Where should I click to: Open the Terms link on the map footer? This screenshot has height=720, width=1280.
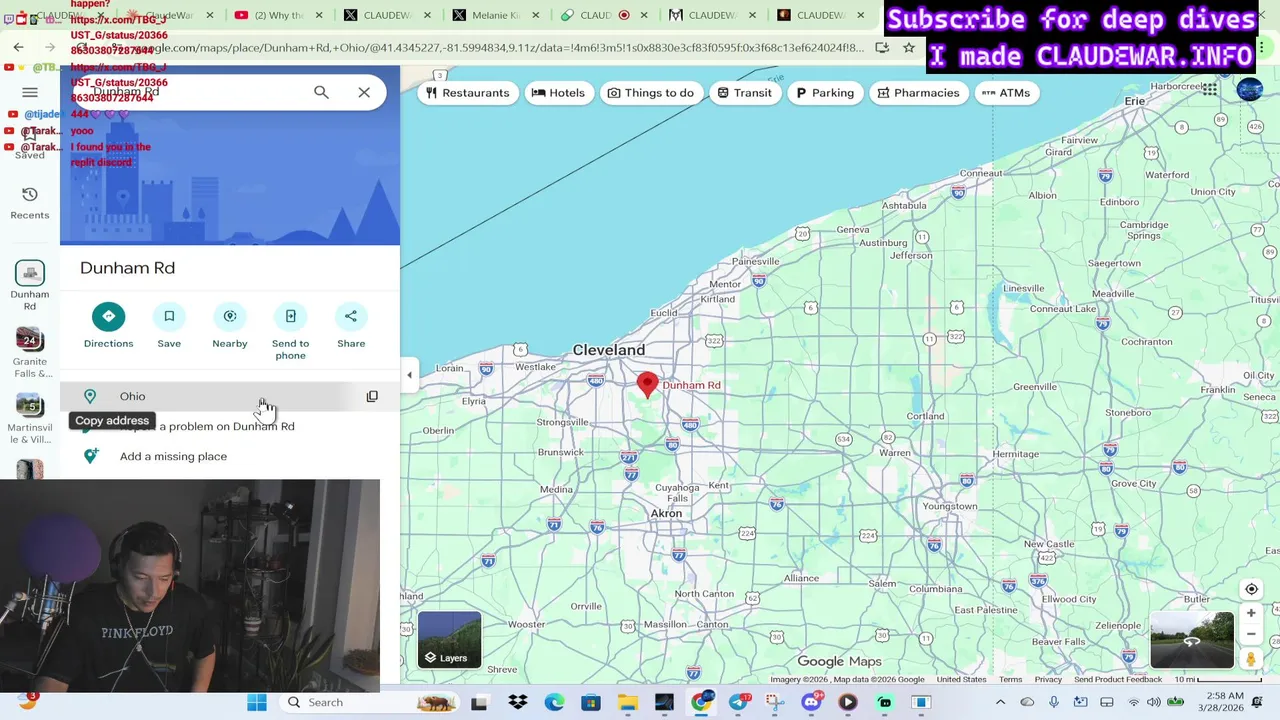1010,680
